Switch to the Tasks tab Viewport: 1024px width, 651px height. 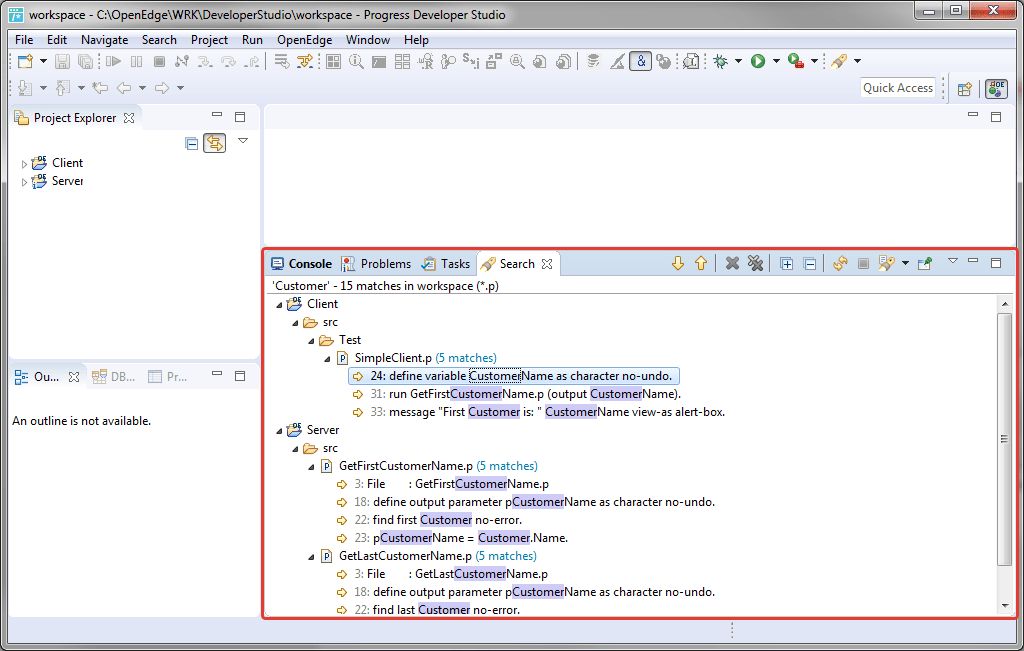tap(446, 264)
